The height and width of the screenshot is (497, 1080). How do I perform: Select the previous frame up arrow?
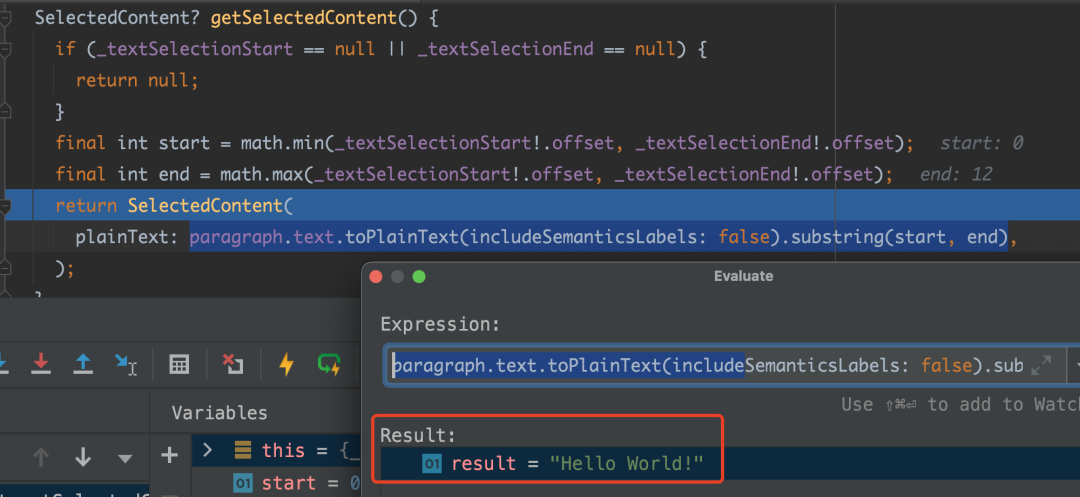point(41,457)
